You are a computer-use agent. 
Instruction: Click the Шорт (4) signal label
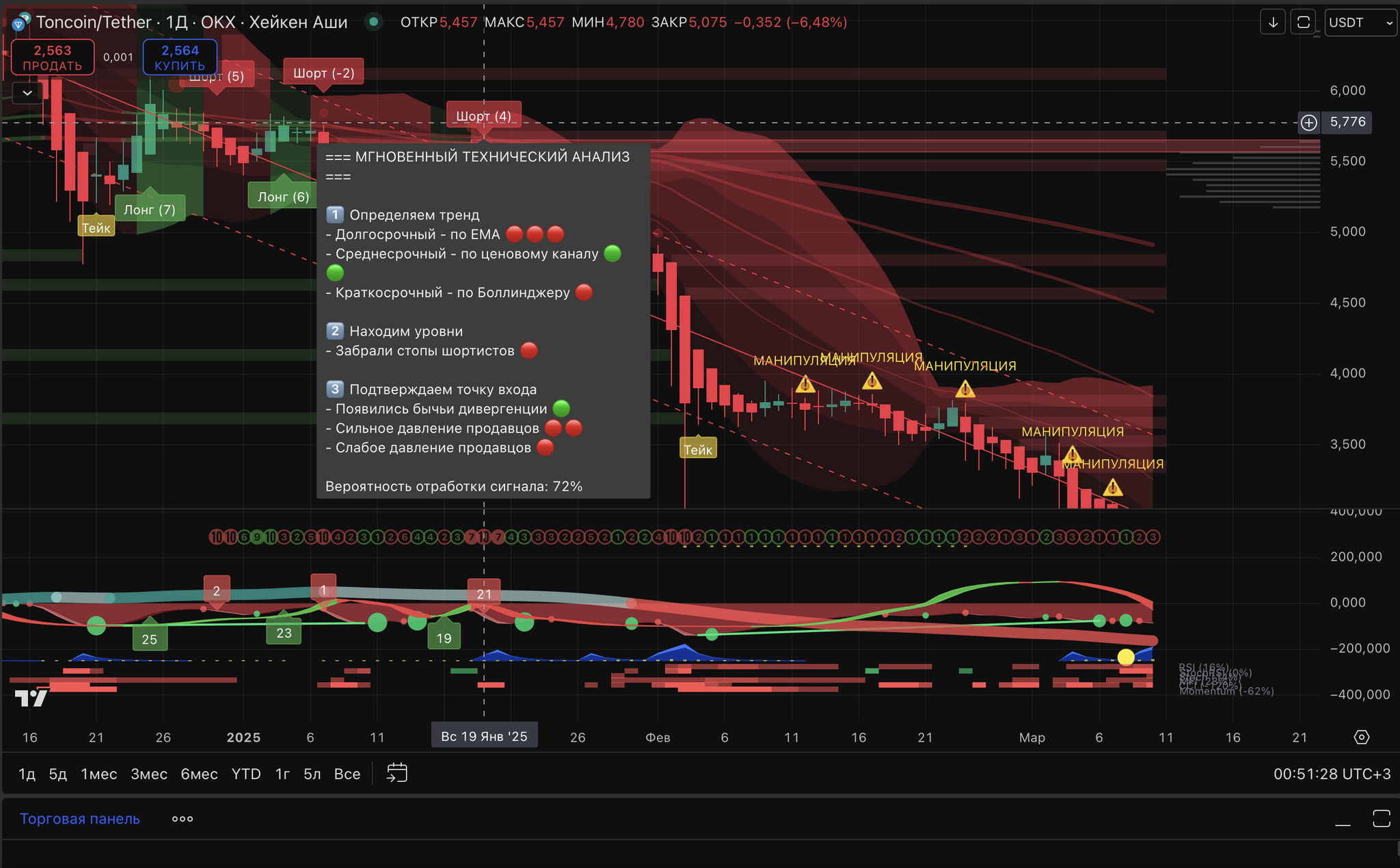[x=483, y=116]
